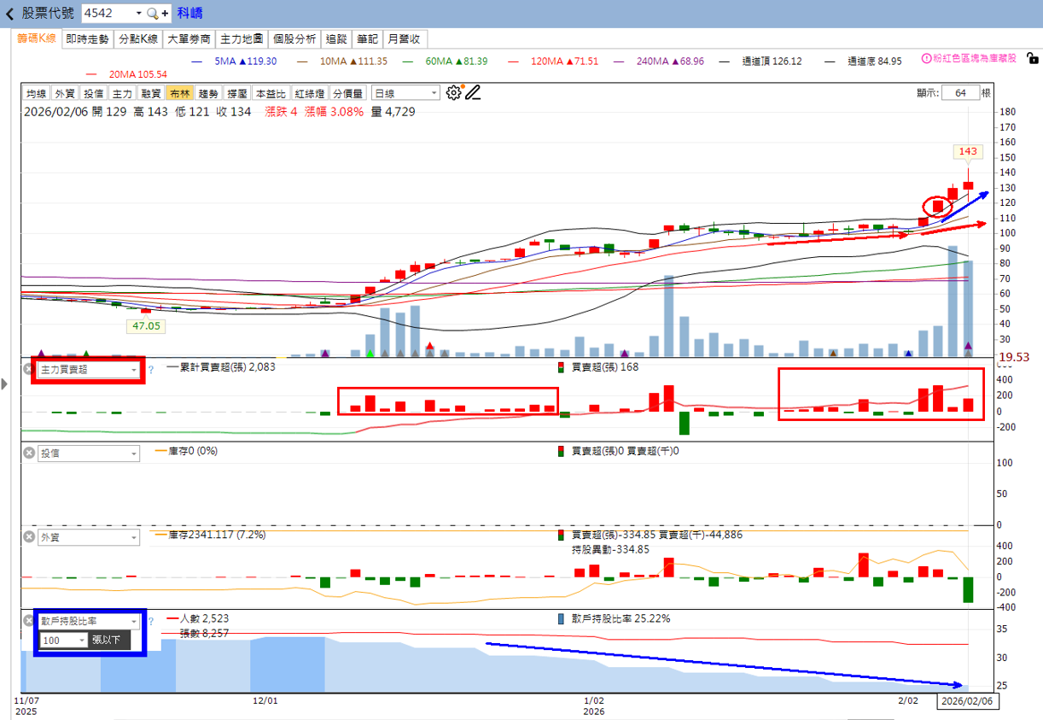Toggle the 均線 moving average overlay

point(37,94)
